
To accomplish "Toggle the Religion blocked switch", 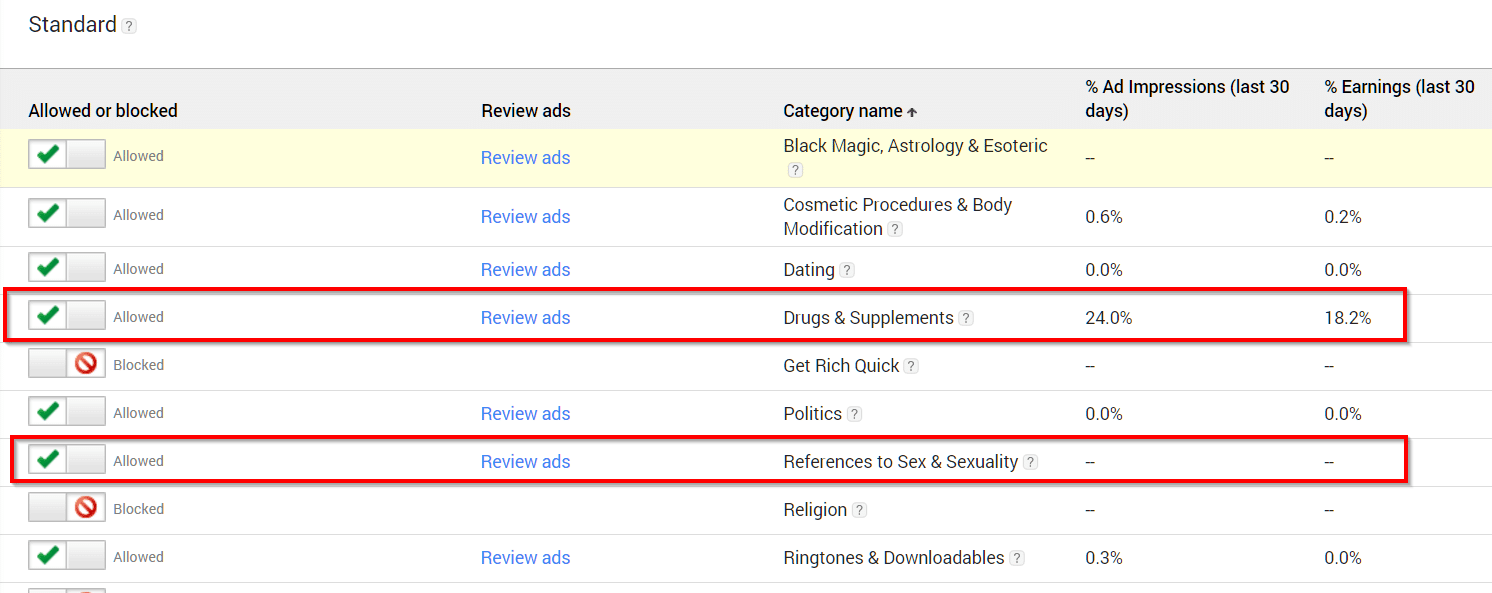I will tap(67, 508).
